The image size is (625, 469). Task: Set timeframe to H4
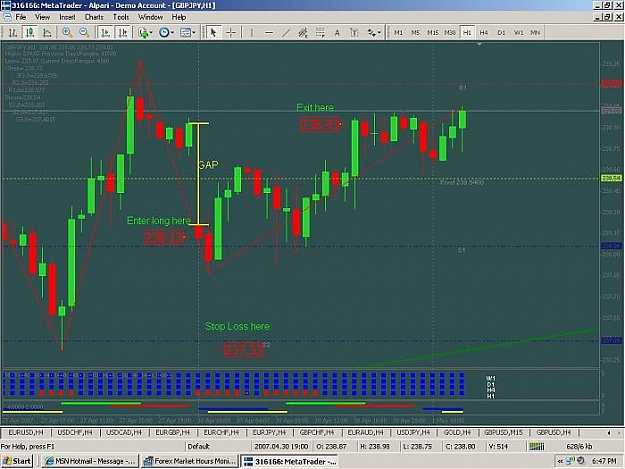coord(484,33)
